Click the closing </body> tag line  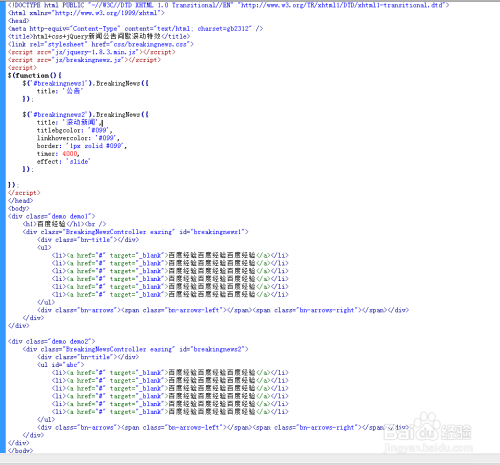20,450
